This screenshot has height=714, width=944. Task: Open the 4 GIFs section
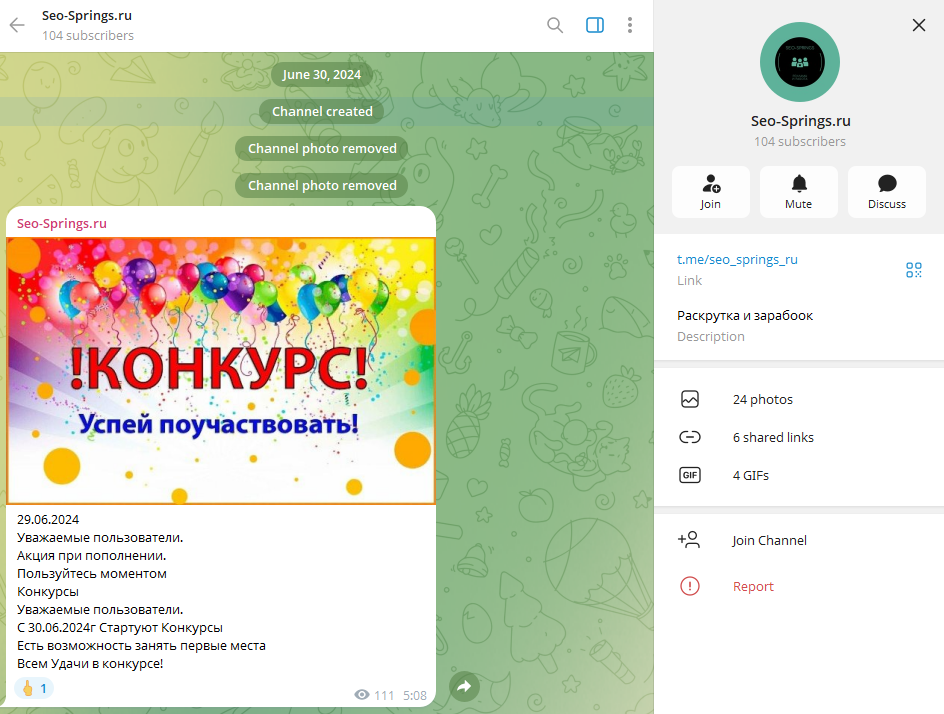click(x=799, y=475)
